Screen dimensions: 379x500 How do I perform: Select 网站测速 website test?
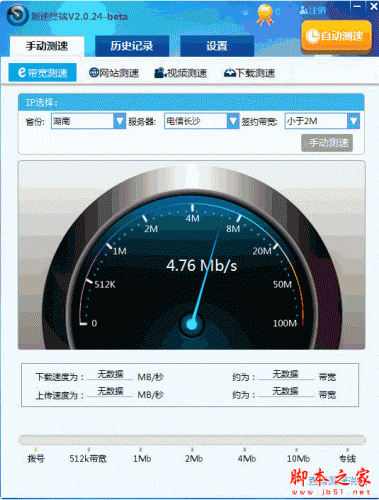[x=114, y=73]
